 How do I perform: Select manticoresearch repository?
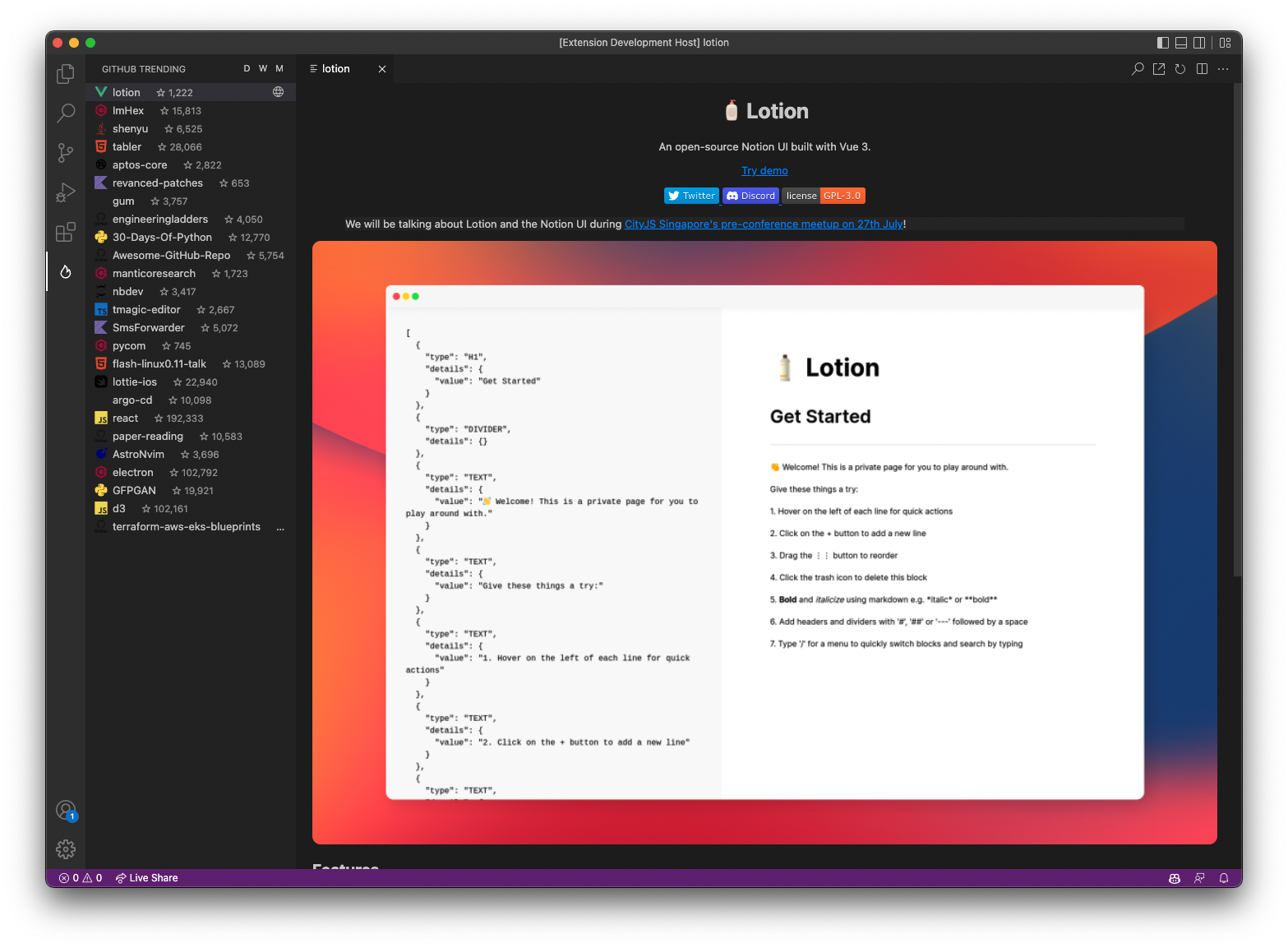[x=191, y=273]
